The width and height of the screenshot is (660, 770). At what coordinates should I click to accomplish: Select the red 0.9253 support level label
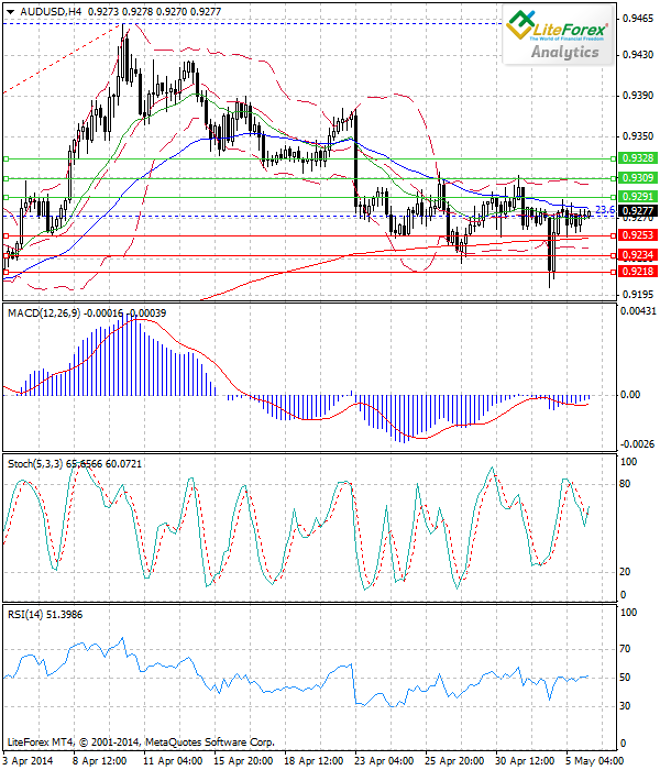point(638,235)
